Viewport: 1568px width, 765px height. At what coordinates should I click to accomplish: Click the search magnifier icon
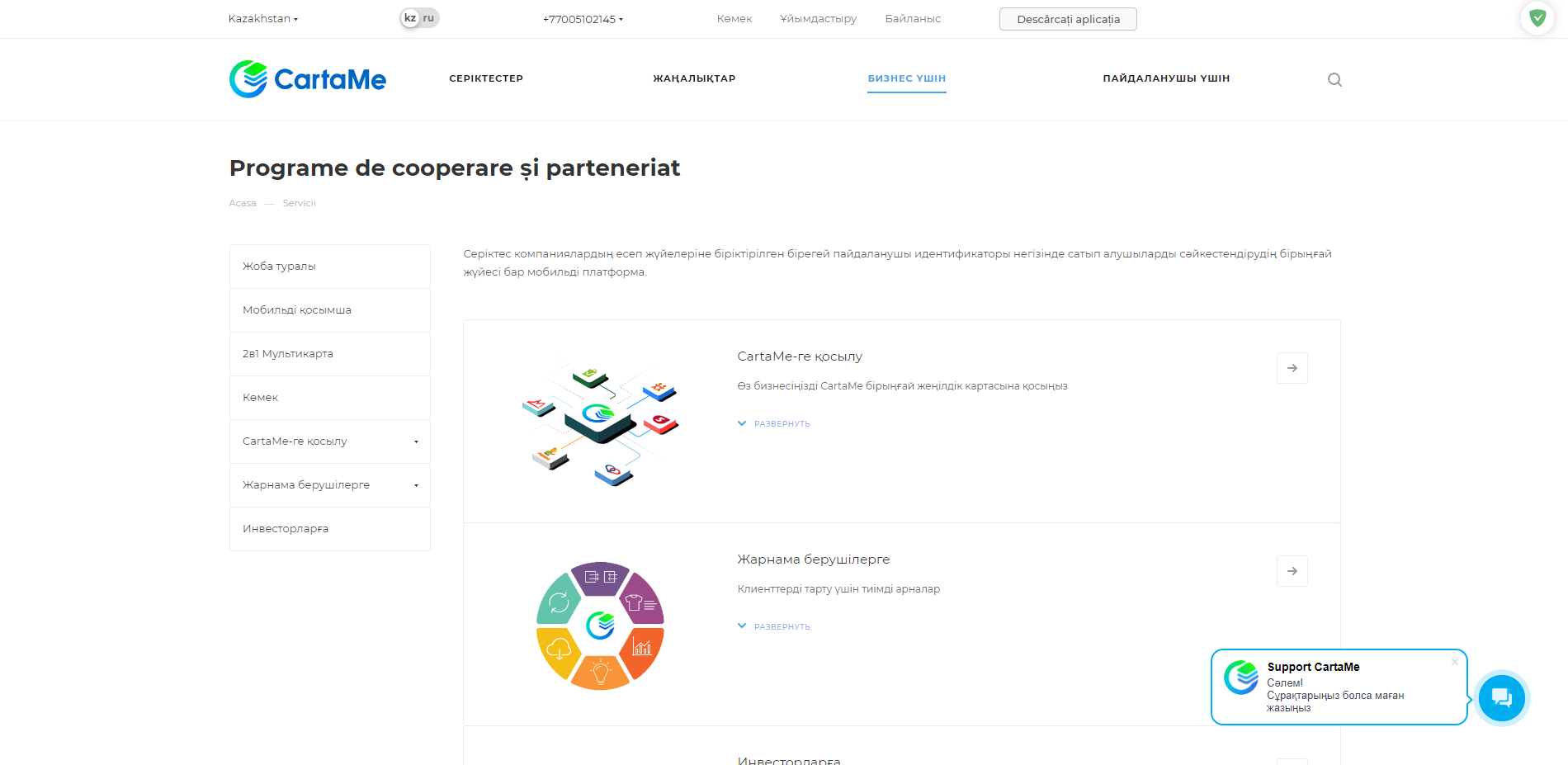1334,79
